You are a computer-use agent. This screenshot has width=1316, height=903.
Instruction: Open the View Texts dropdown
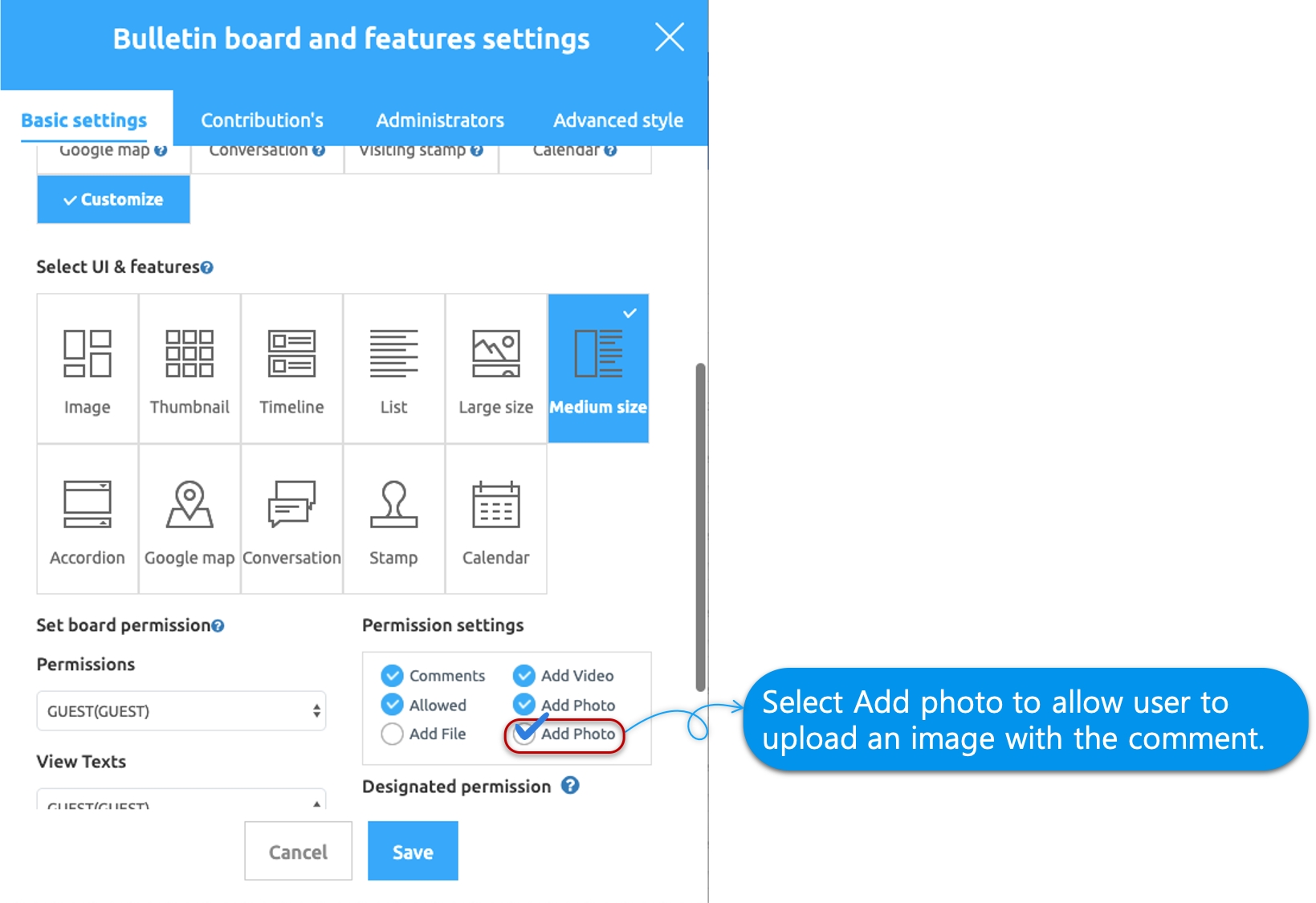pyautogui.click(x=181, y=799)
